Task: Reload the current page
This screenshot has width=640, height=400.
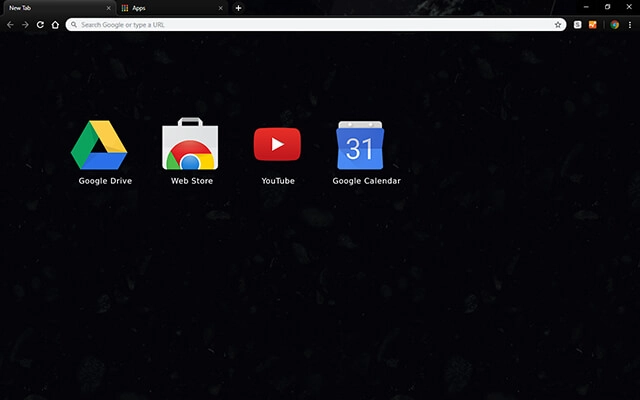Action: point(40,25)
